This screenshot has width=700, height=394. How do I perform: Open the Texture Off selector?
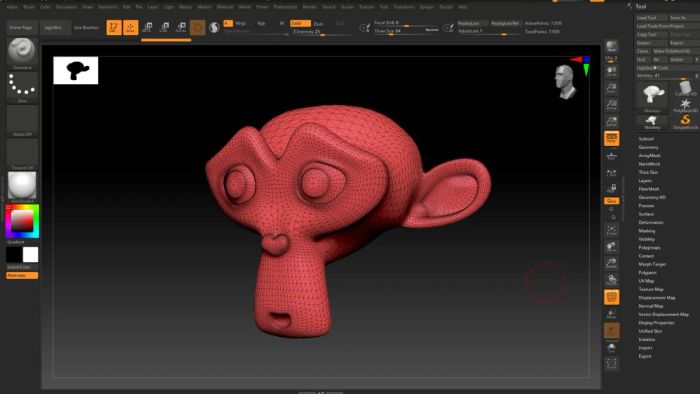coord(22,154)
